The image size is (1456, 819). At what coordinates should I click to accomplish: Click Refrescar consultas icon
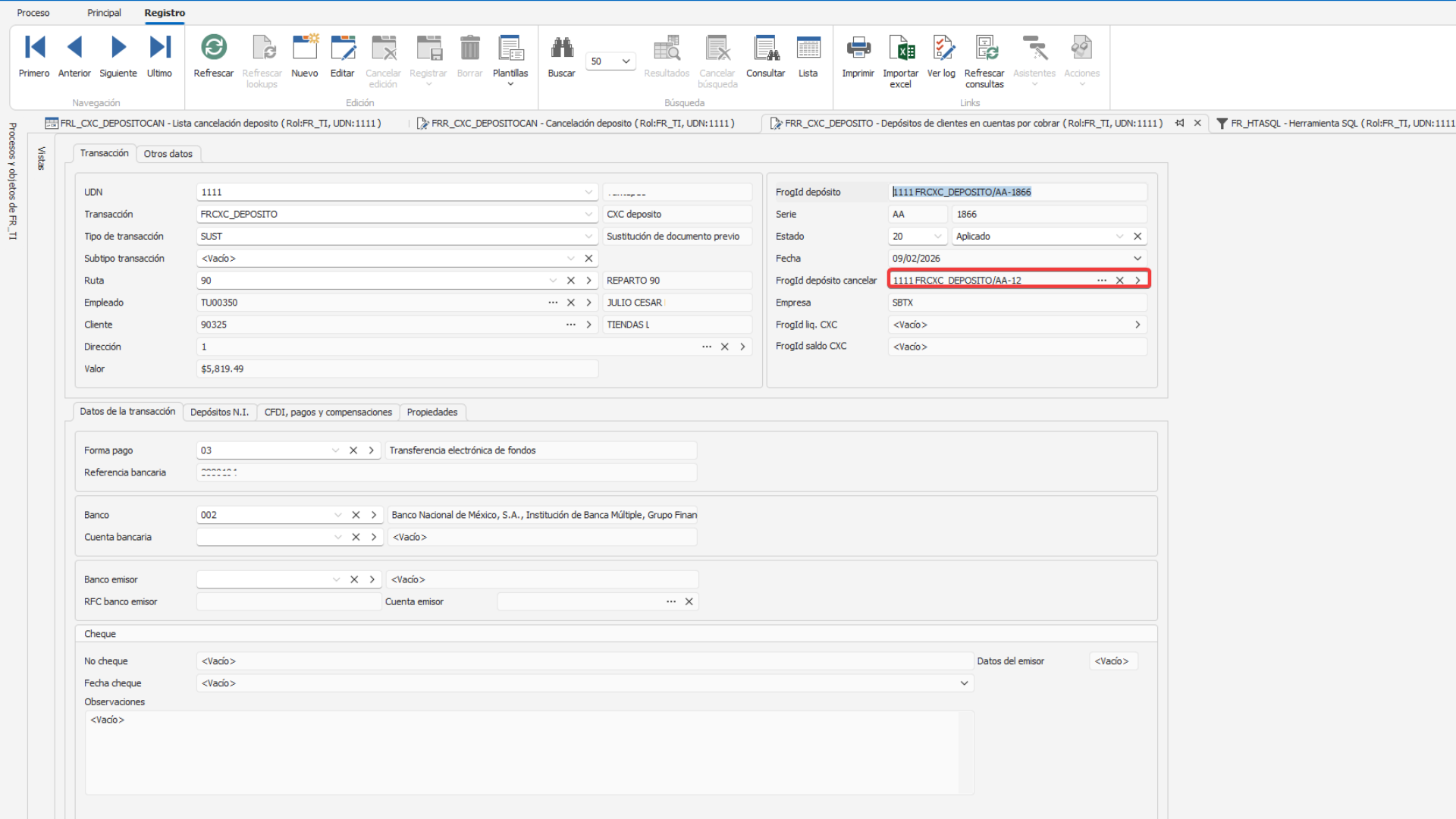coord(984,48)
